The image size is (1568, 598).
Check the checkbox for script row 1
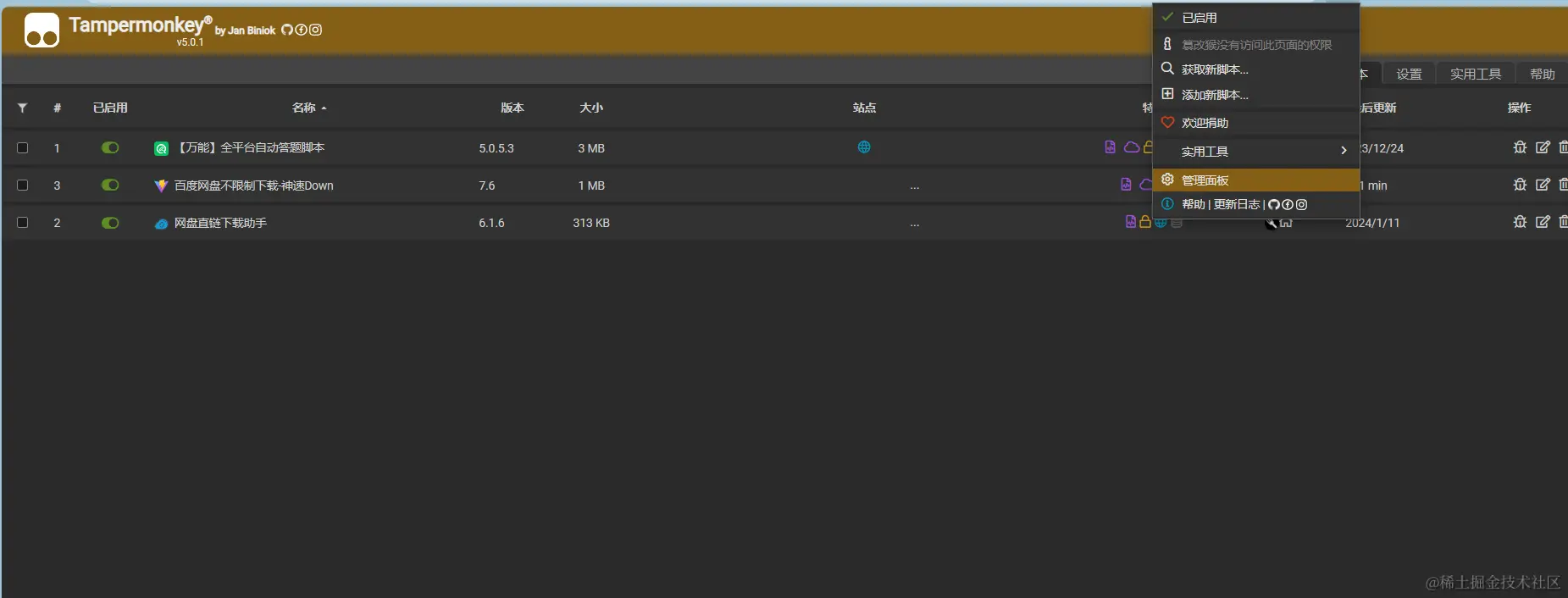tap(23, 147)
